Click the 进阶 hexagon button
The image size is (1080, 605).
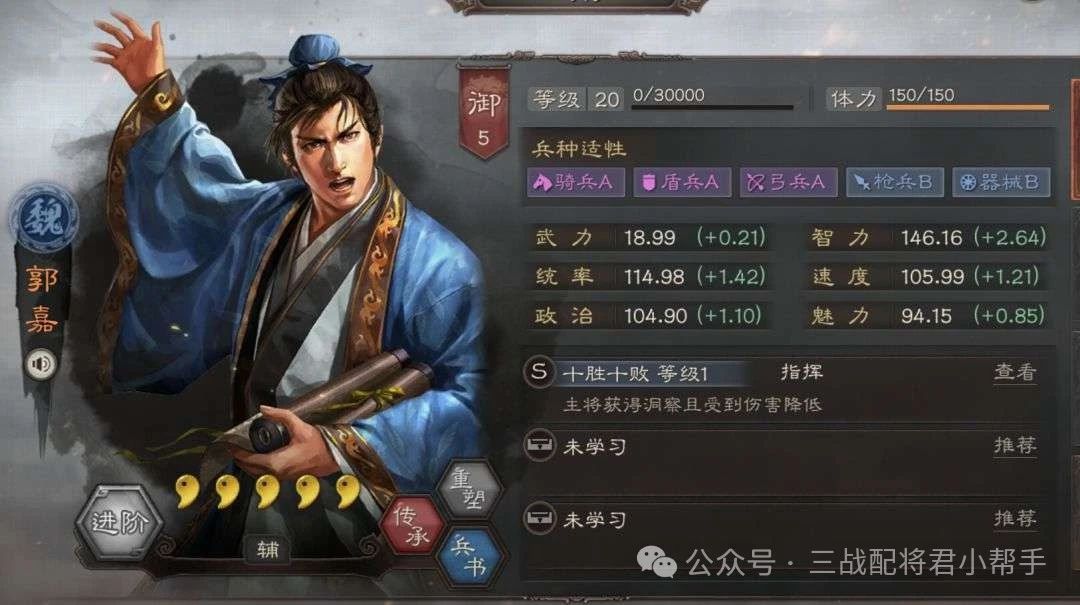[119, 522]
